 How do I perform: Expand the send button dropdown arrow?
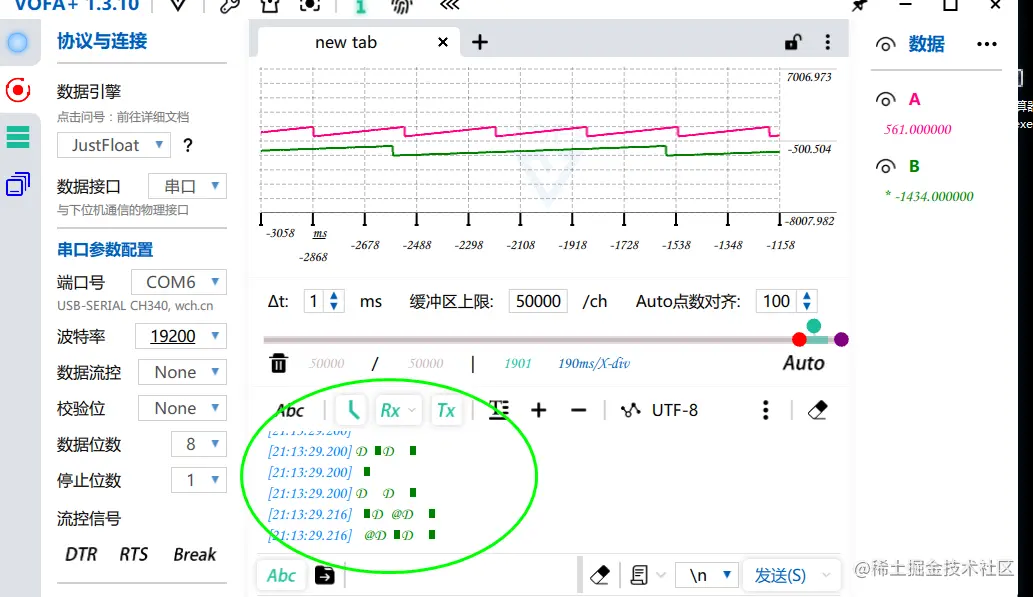(x=826, y=575)
